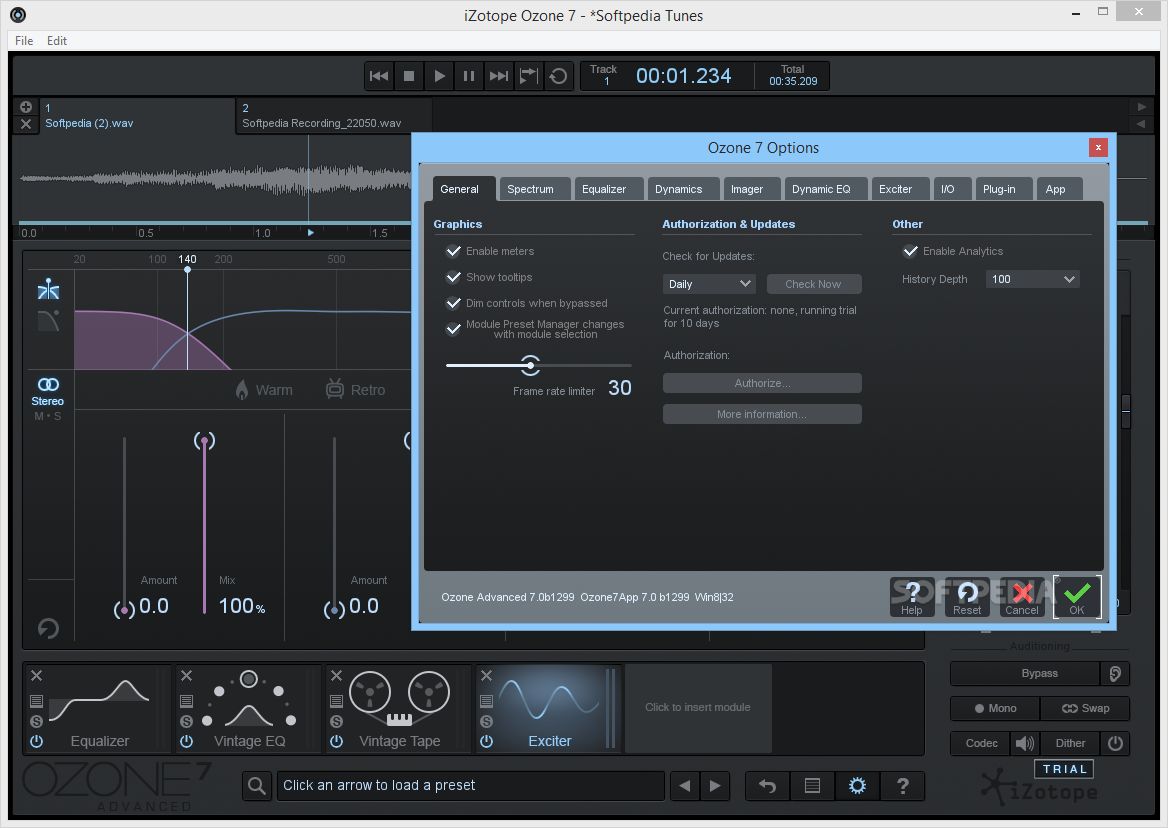Click the Mix 100% slider handle
The image size is (1168, 828).
tap(204, 441)
